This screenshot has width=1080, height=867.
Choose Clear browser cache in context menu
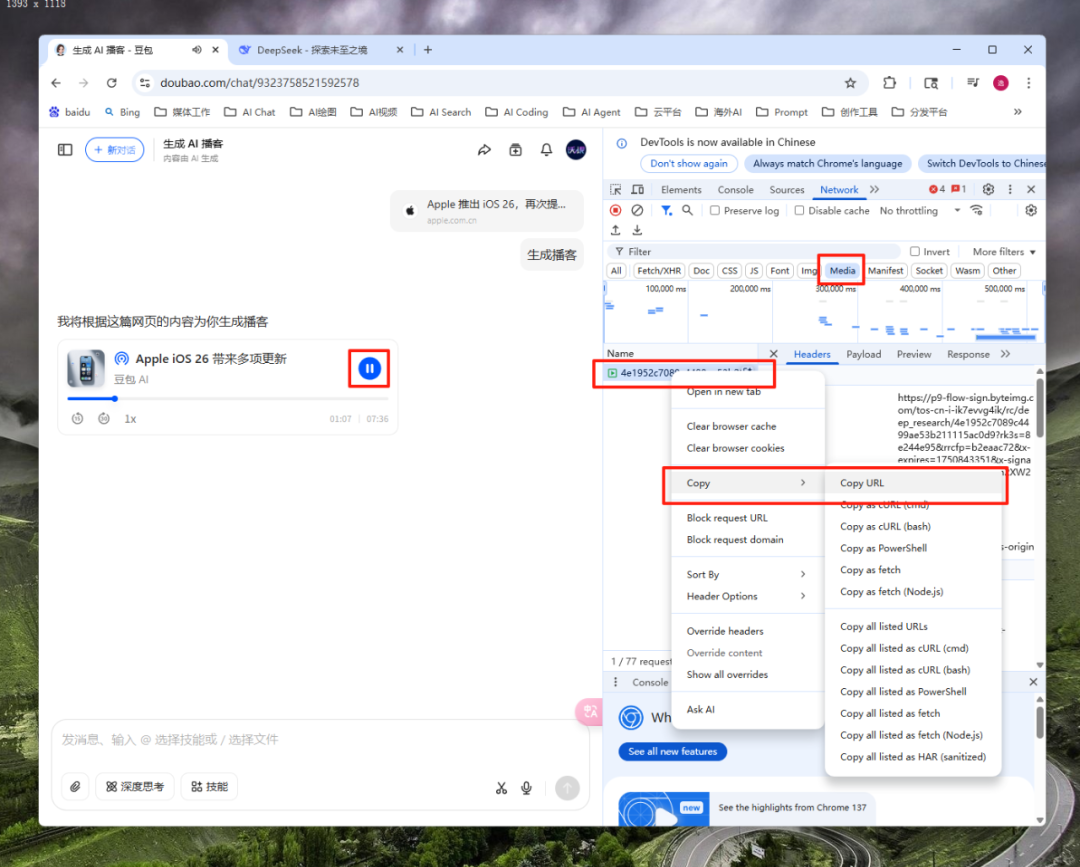point(748,427)
